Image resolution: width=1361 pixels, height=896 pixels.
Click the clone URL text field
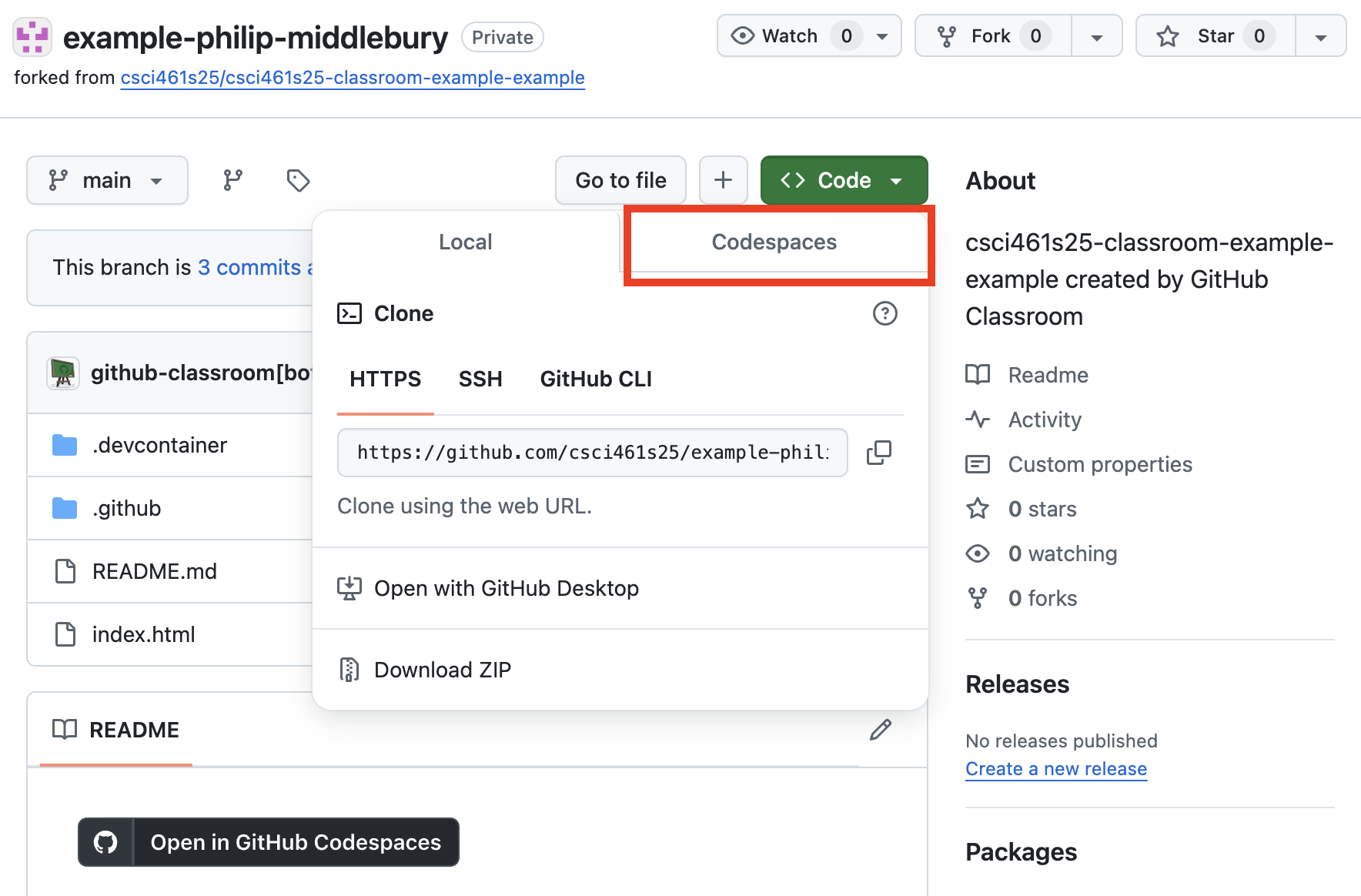[592, 453]
